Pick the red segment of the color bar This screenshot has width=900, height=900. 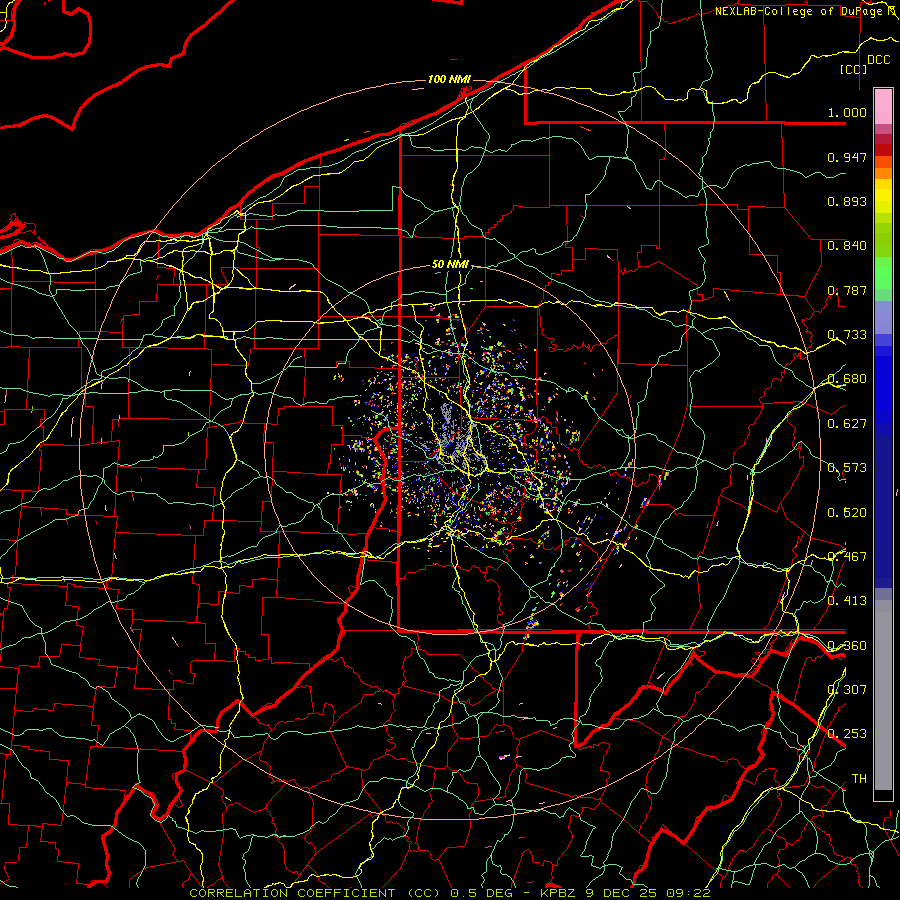883,150
